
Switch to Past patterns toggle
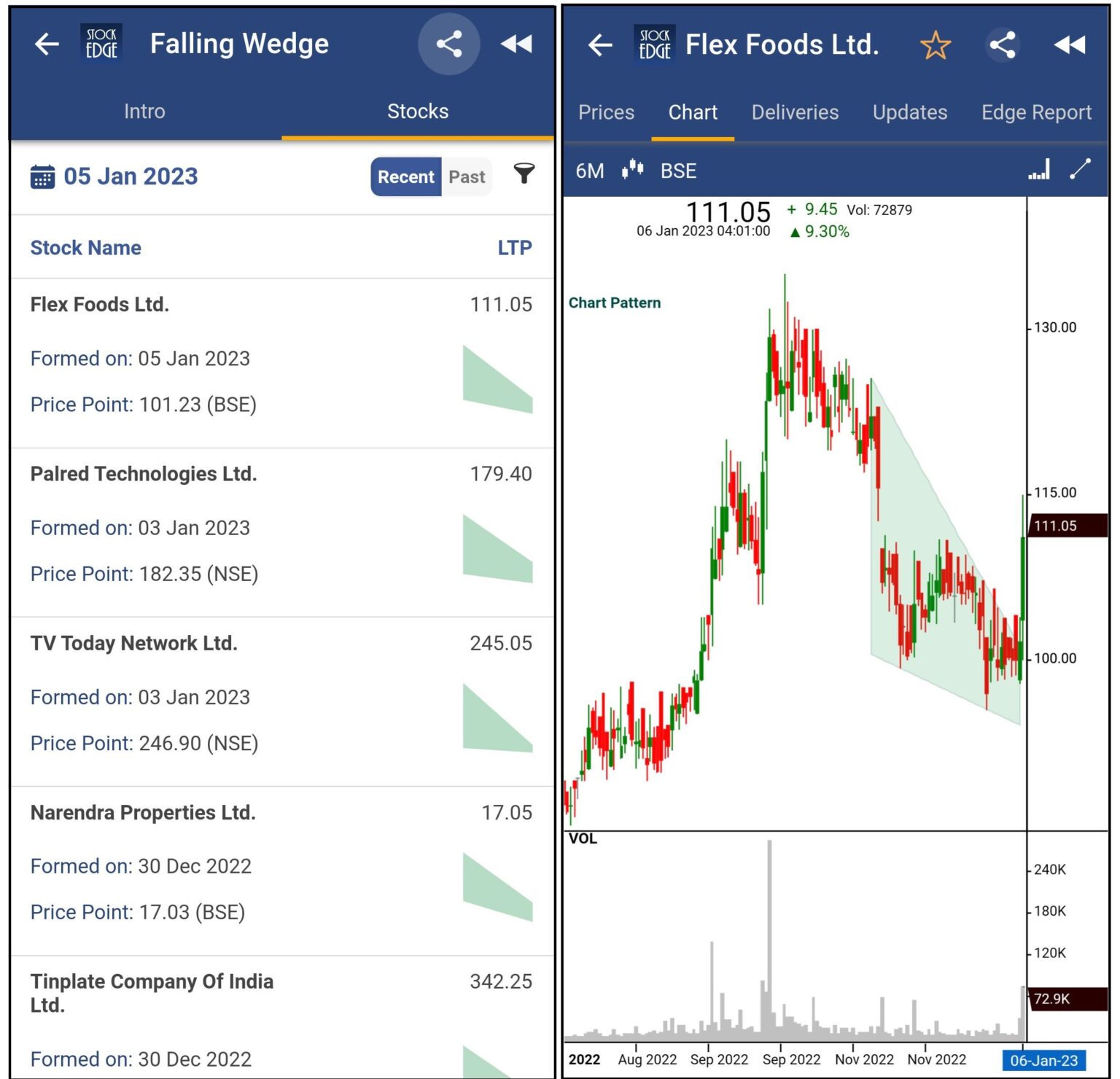pos(467,177)
